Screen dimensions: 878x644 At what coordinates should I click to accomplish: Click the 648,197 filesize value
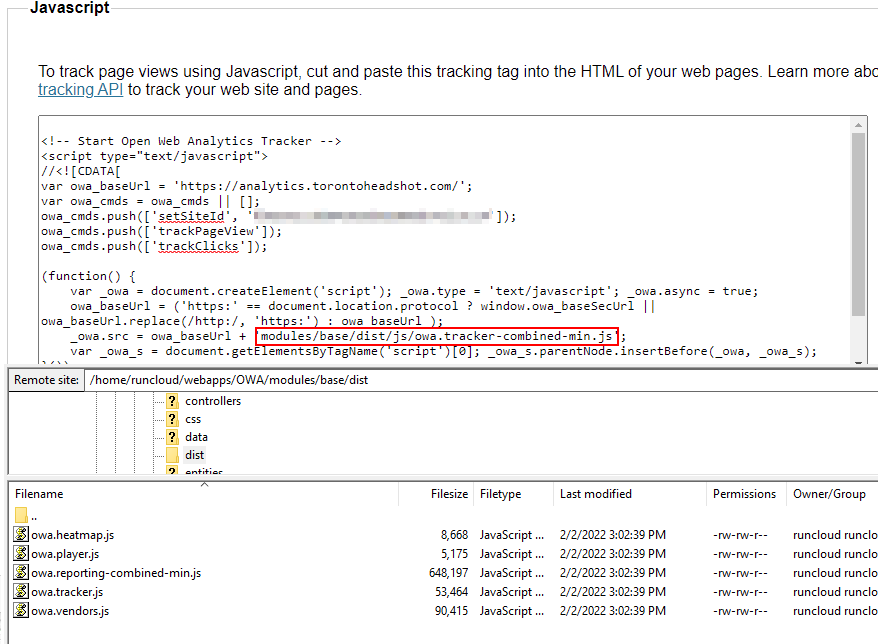[449, 573]
